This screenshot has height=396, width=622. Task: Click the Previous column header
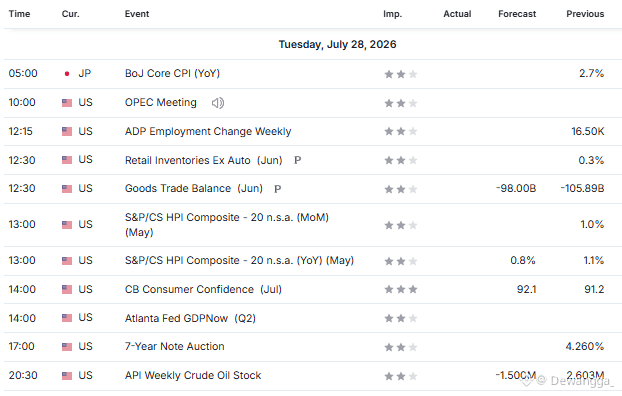tap(585, 14)
